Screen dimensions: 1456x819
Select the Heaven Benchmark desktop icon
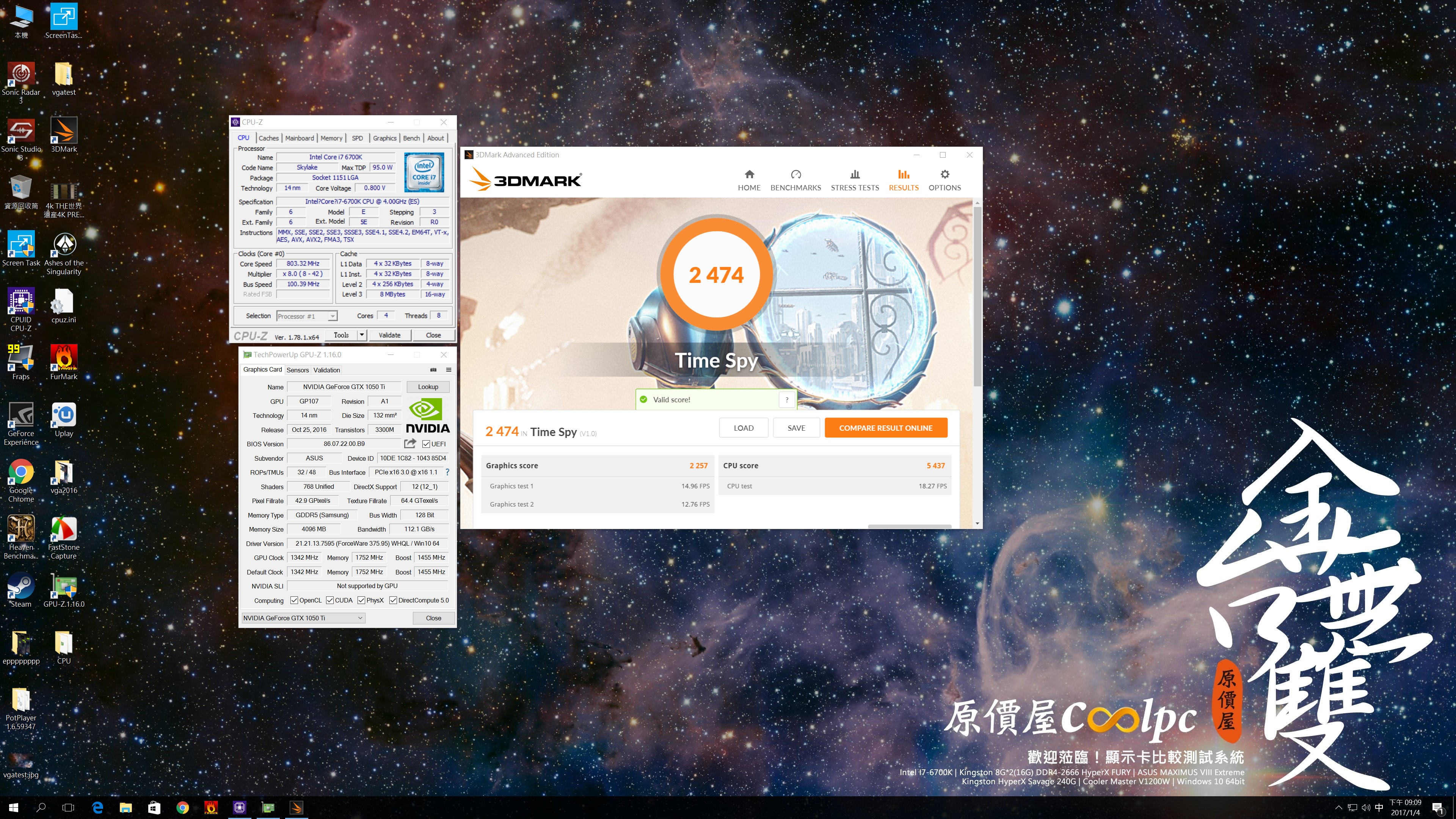21,537
